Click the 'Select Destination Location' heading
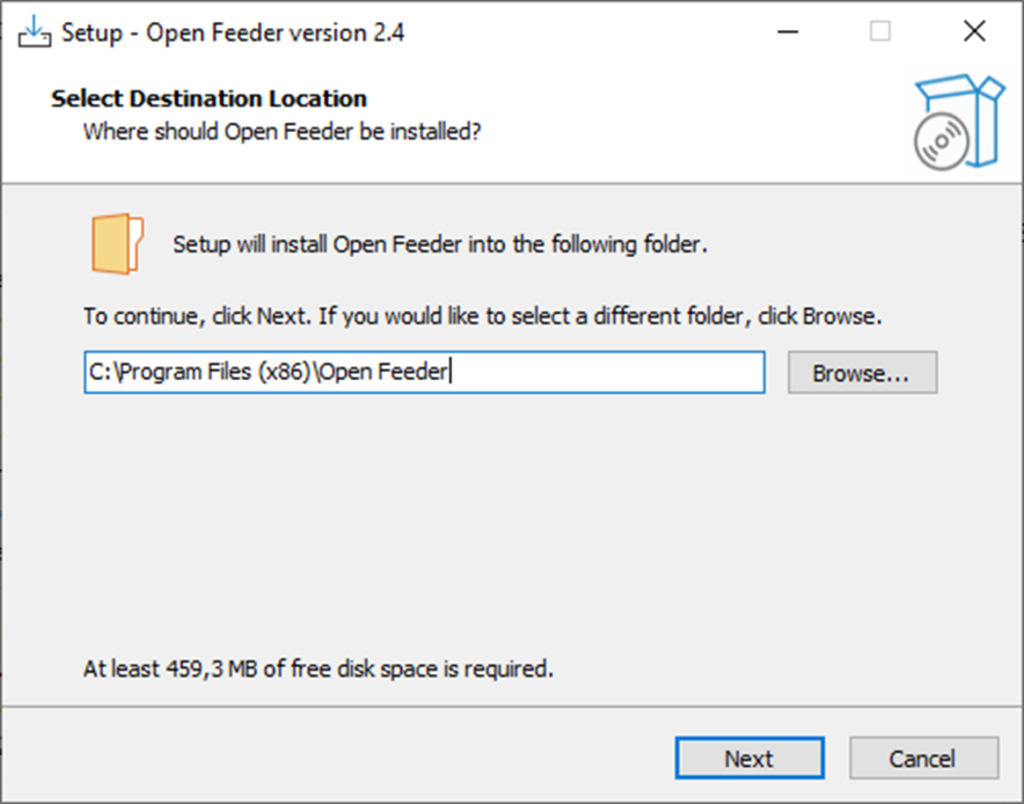 coord(209,99)
